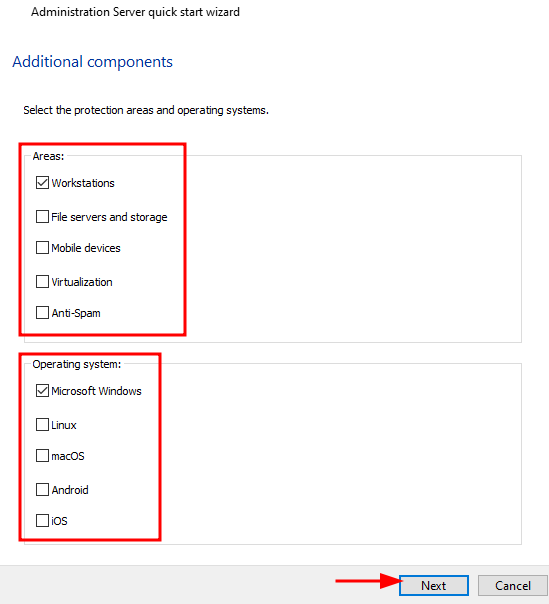
Task: Turn on the macOS checkbox
Action: (42, 456)
